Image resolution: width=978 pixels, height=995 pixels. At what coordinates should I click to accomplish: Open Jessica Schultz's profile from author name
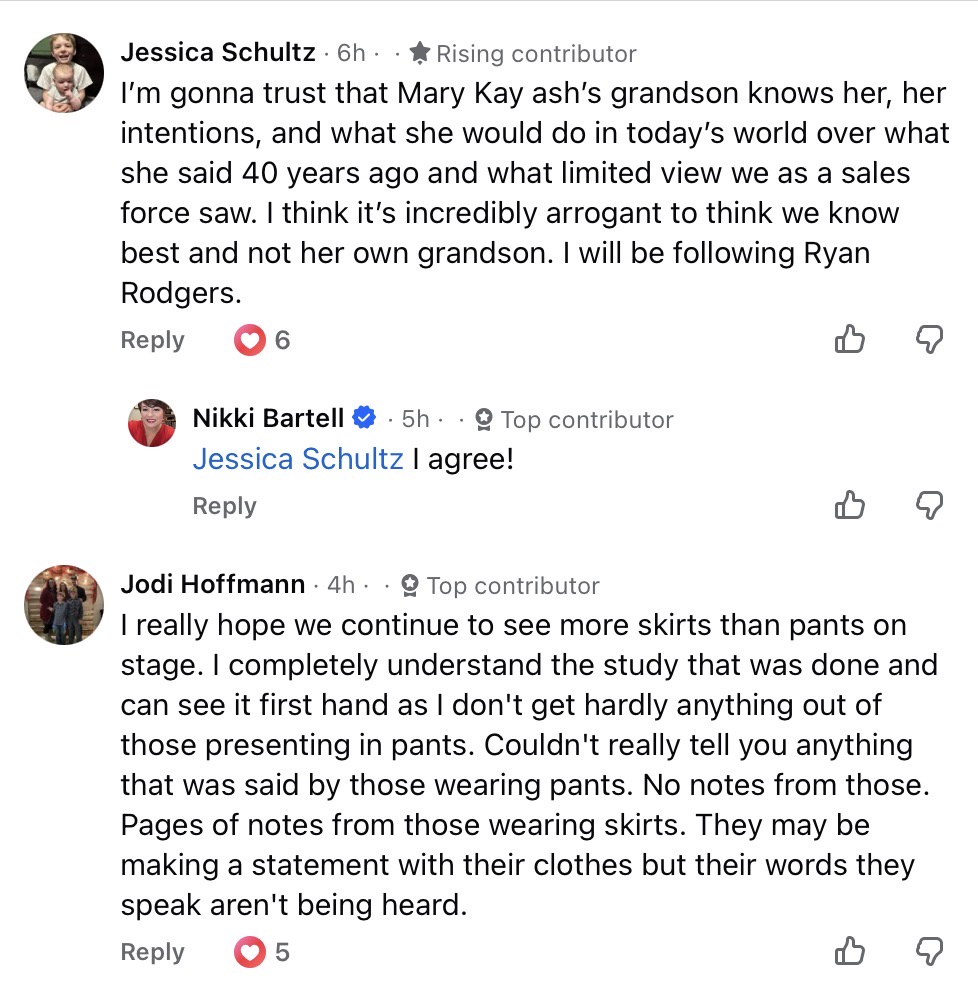click(218, 53)
